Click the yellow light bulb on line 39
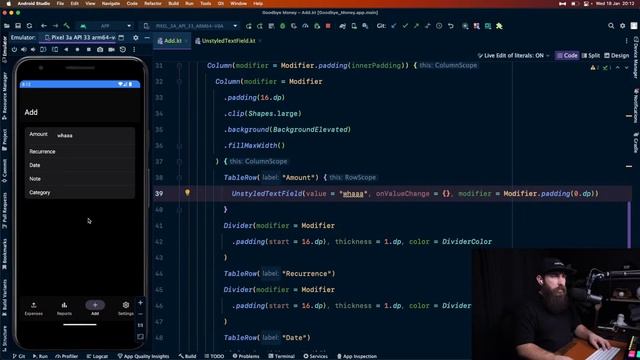Image resolution: width=640 pixels, height=360 pixels. (x=187, y=192)
